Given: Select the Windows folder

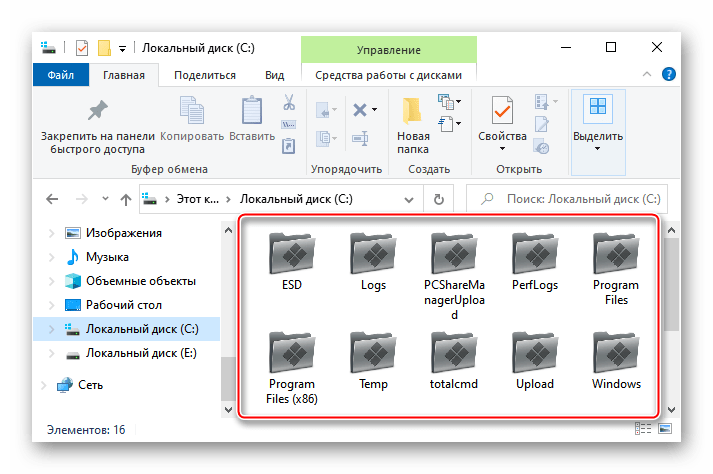Looking at the screenshot, I should (616, 361).
